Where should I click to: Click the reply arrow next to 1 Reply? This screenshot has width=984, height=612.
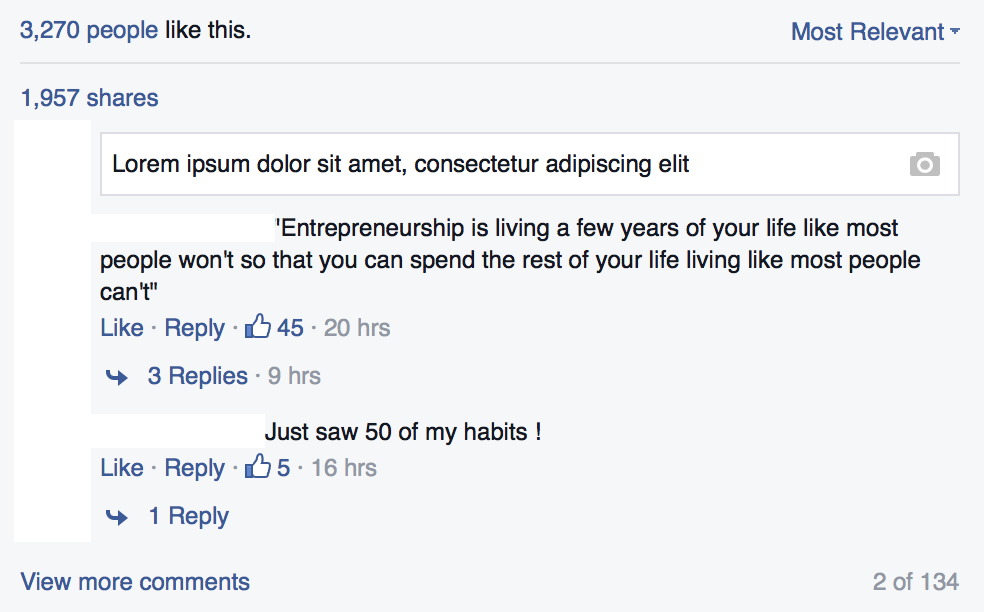click(116, 517)
